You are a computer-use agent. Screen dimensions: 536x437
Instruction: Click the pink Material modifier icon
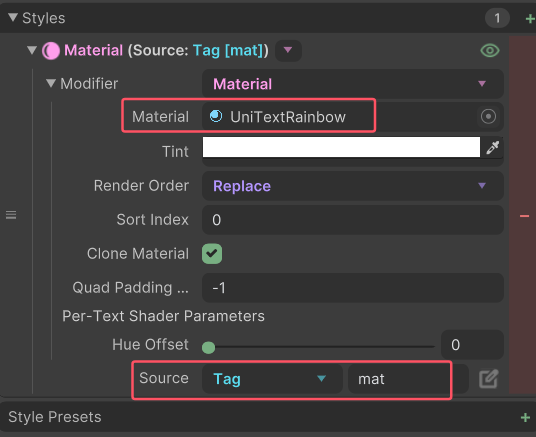click(51, 51)
